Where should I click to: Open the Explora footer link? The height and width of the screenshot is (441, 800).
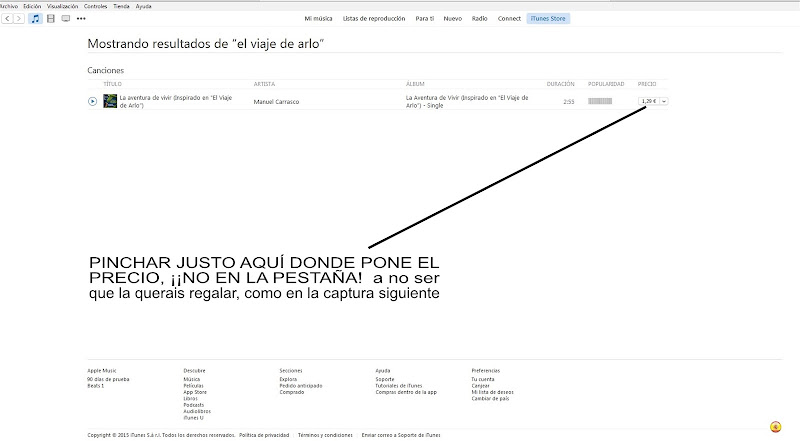tap(288, 380)
